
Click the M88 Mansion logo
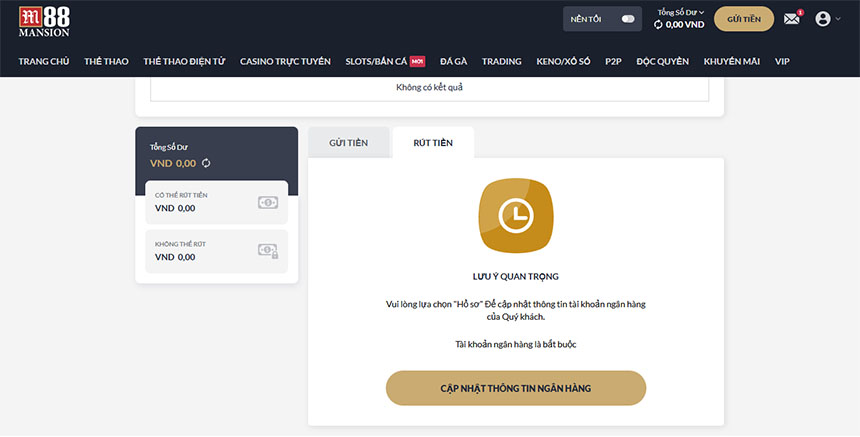coord(44,22)
